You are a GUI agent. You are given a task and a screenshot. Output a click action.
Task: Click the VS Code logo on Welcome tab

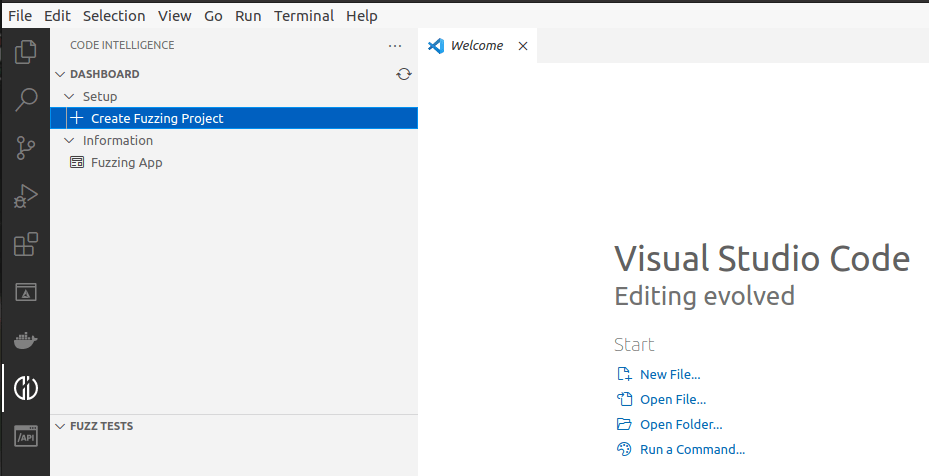[x=436, y=46]
